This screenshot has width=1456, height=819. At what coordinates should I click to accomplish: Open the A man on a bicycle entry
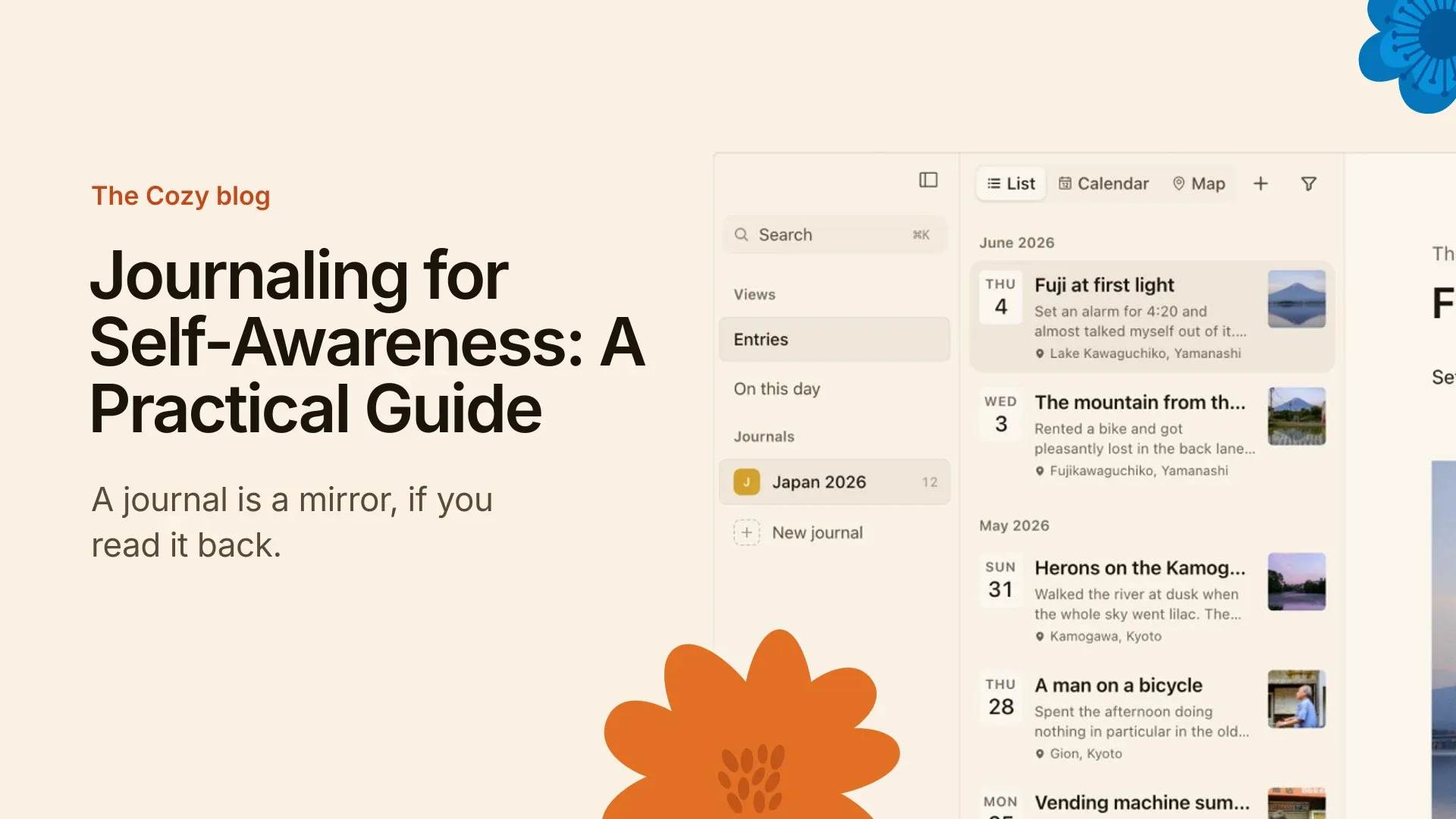point(1152,717)
